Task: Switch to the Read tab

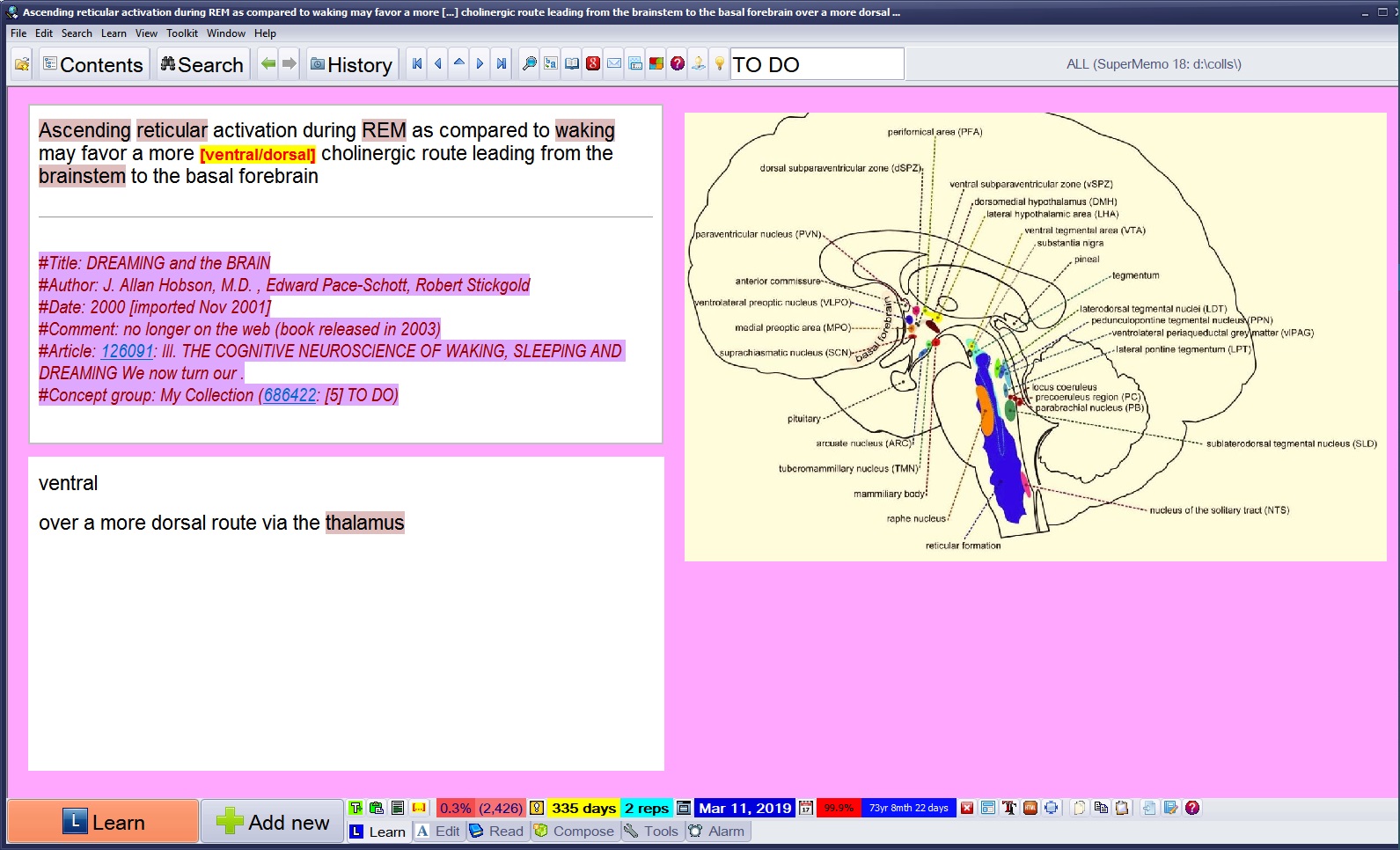Action: (x=498, y=831)
